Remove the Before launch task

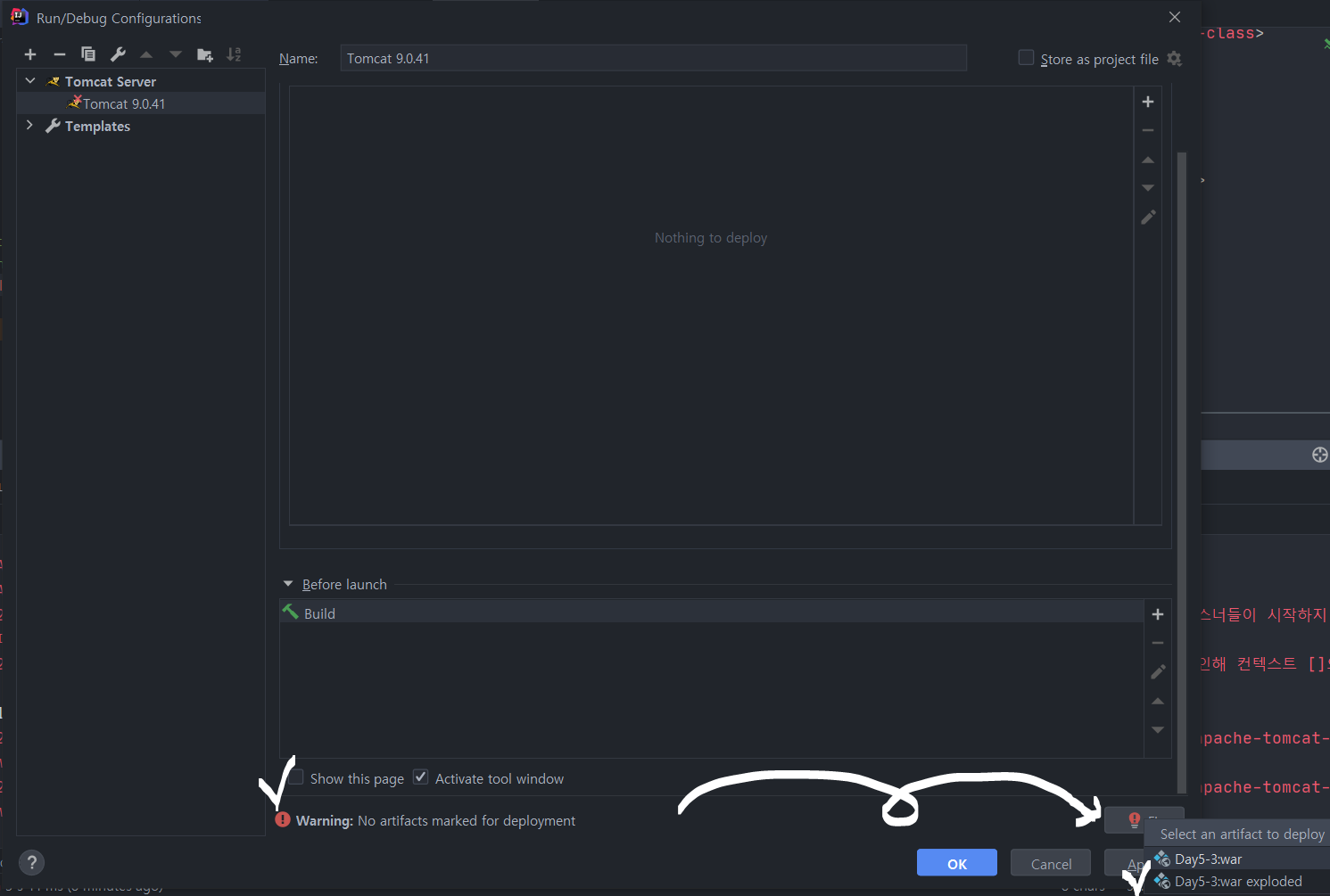(x=1158, y=643)
